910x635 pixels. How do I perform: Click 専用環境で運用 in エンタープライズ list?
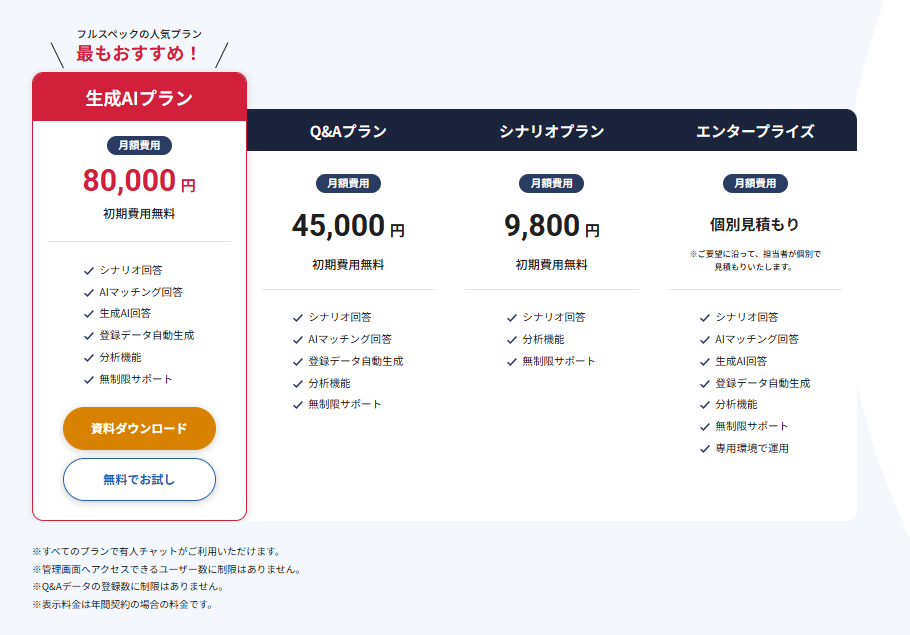pos(752,448)
